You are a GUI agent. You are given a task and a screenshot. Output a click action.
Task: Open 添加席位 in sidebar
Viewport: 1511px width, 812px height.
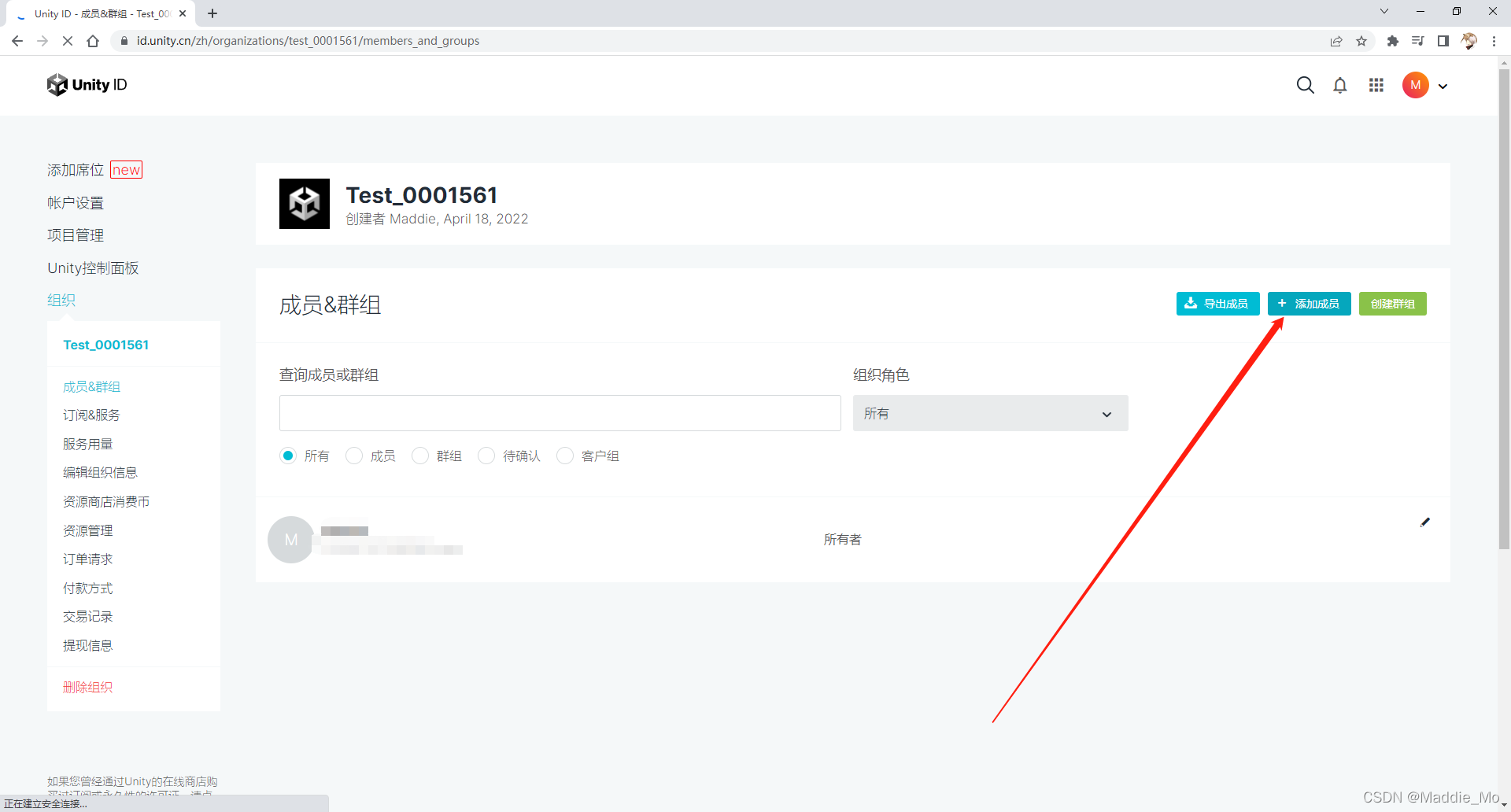pos(76,170)
